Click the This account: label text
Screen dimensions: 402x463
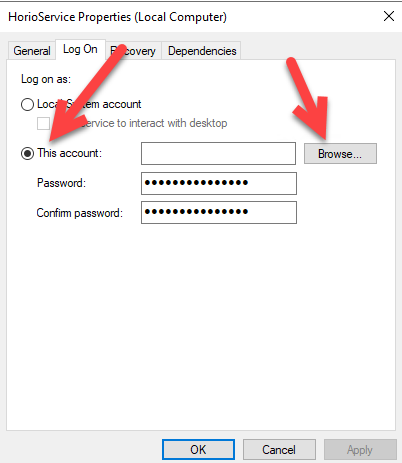pos(69,153)
